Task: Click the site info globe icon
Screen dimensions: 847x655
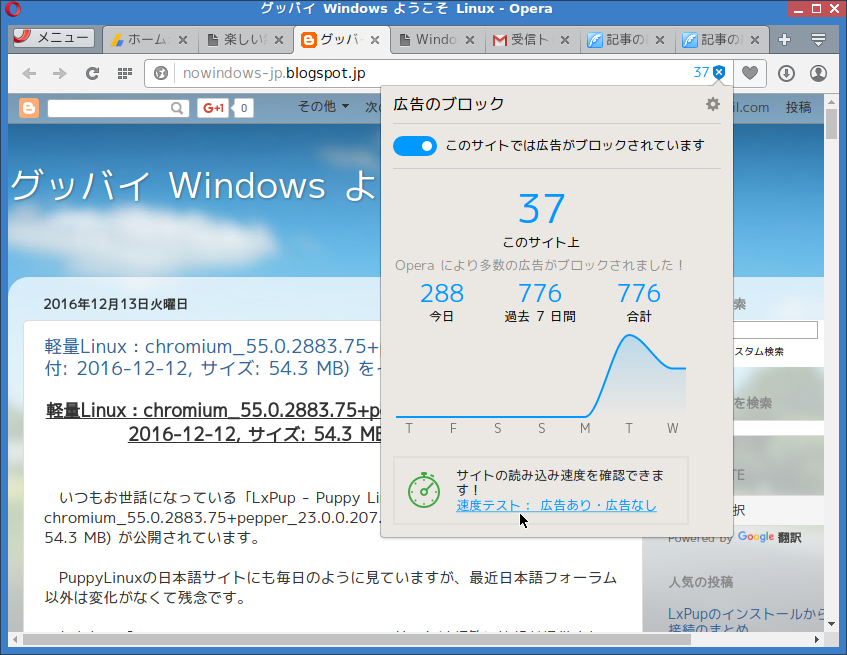Action: (x=161, y=73)
